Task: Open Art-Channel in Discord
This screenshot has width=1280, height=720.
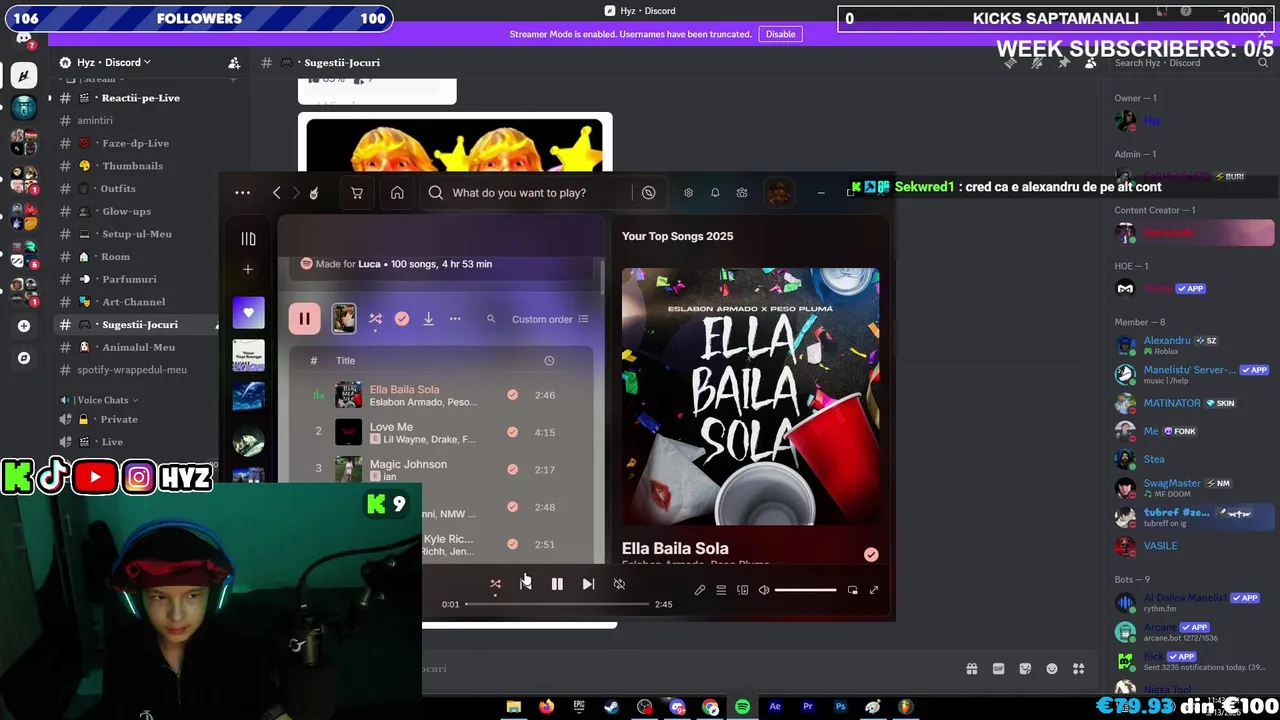Action: point(133,302)
